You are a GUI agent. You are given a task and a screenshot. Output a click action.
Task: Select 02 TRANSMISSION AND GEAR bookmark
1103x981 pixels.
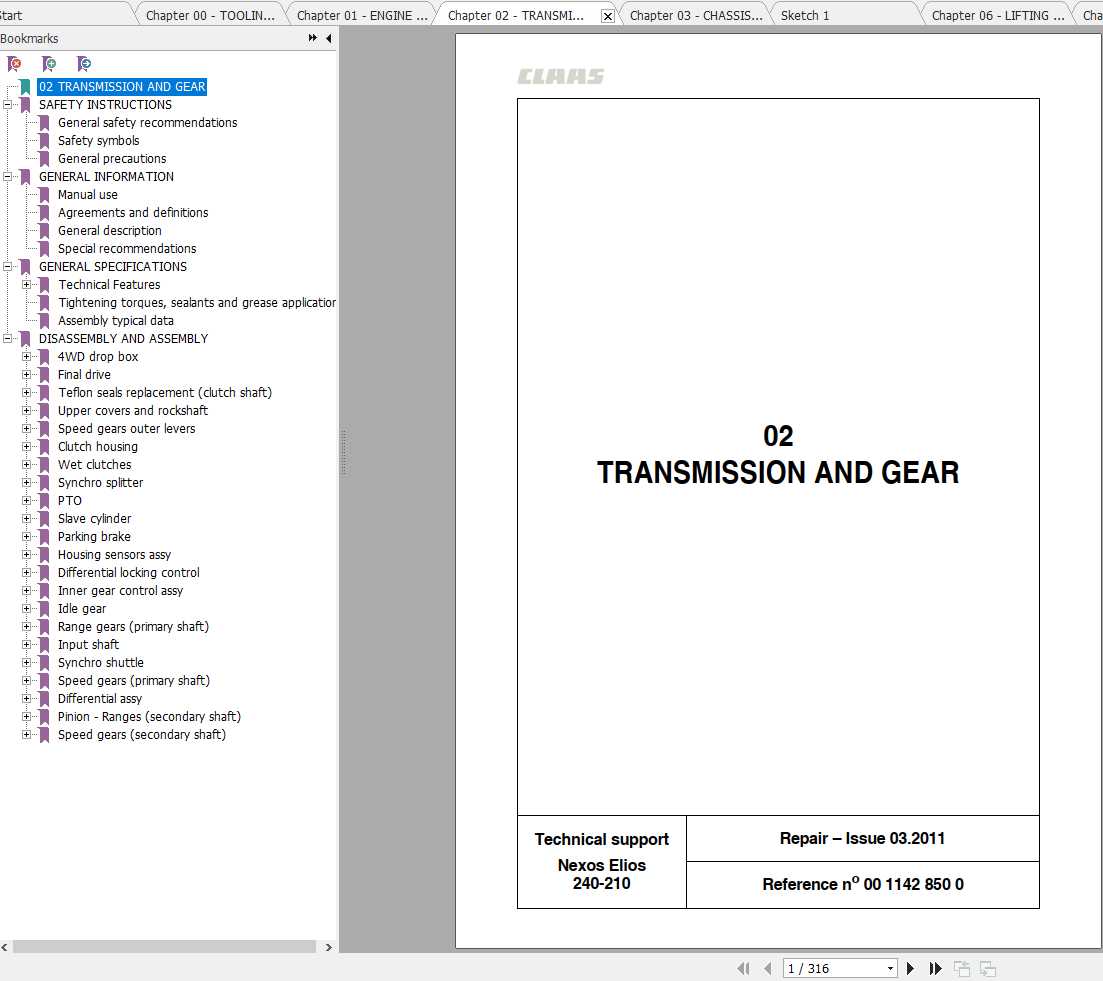click(x=122, y=86)
